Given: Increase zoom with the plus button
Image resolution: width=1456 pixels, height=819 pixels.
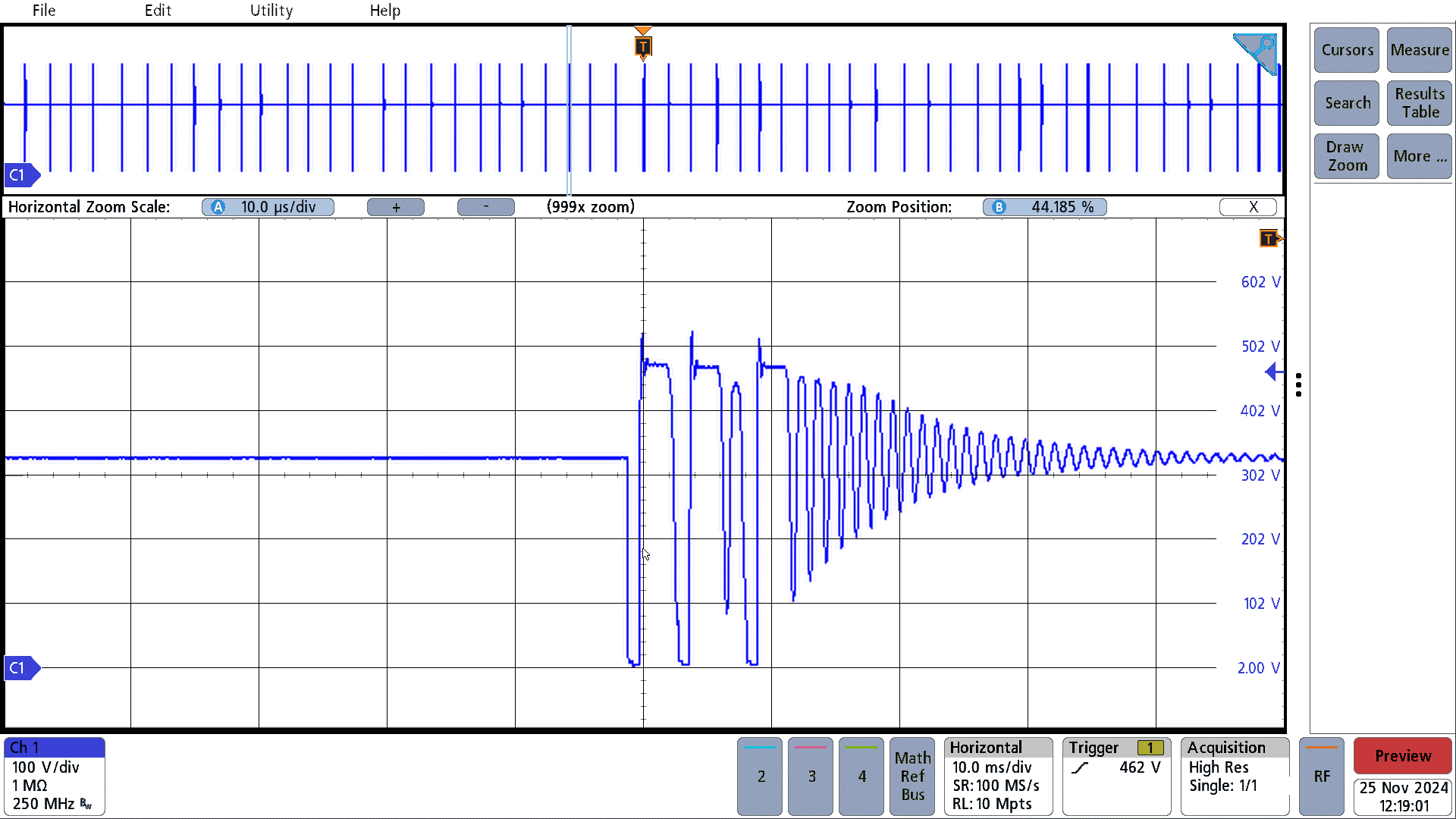Looking at the screenshot, I should [396, 207].
